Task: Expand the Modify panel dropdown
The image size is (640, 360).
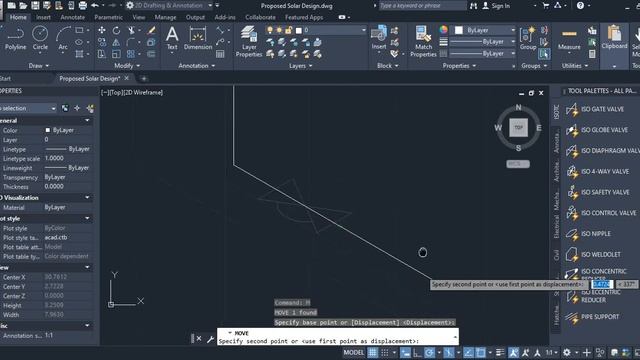Action: (x=127, y=65)
